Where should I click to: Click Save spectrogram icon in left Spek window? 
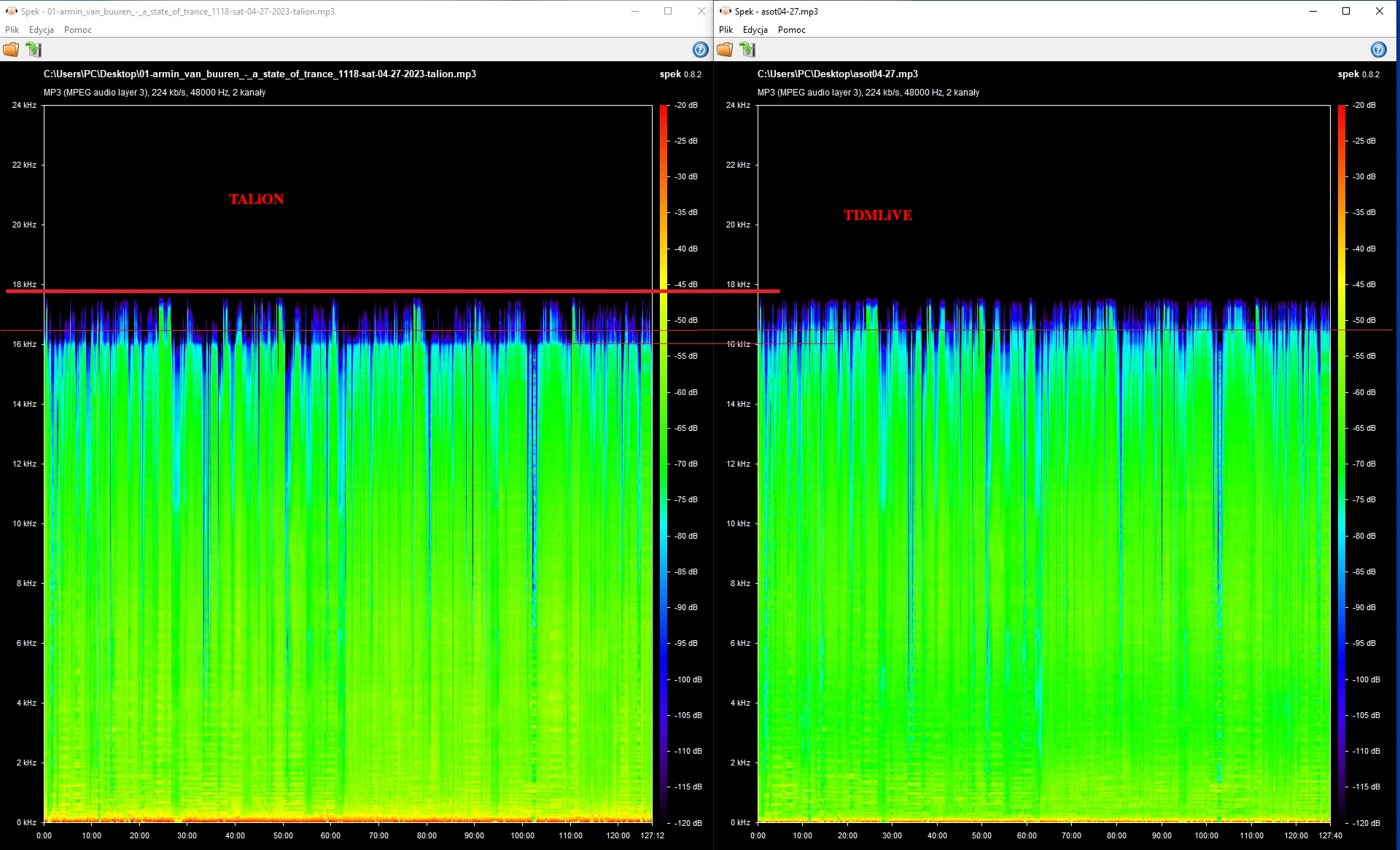(x=34, y=50)
